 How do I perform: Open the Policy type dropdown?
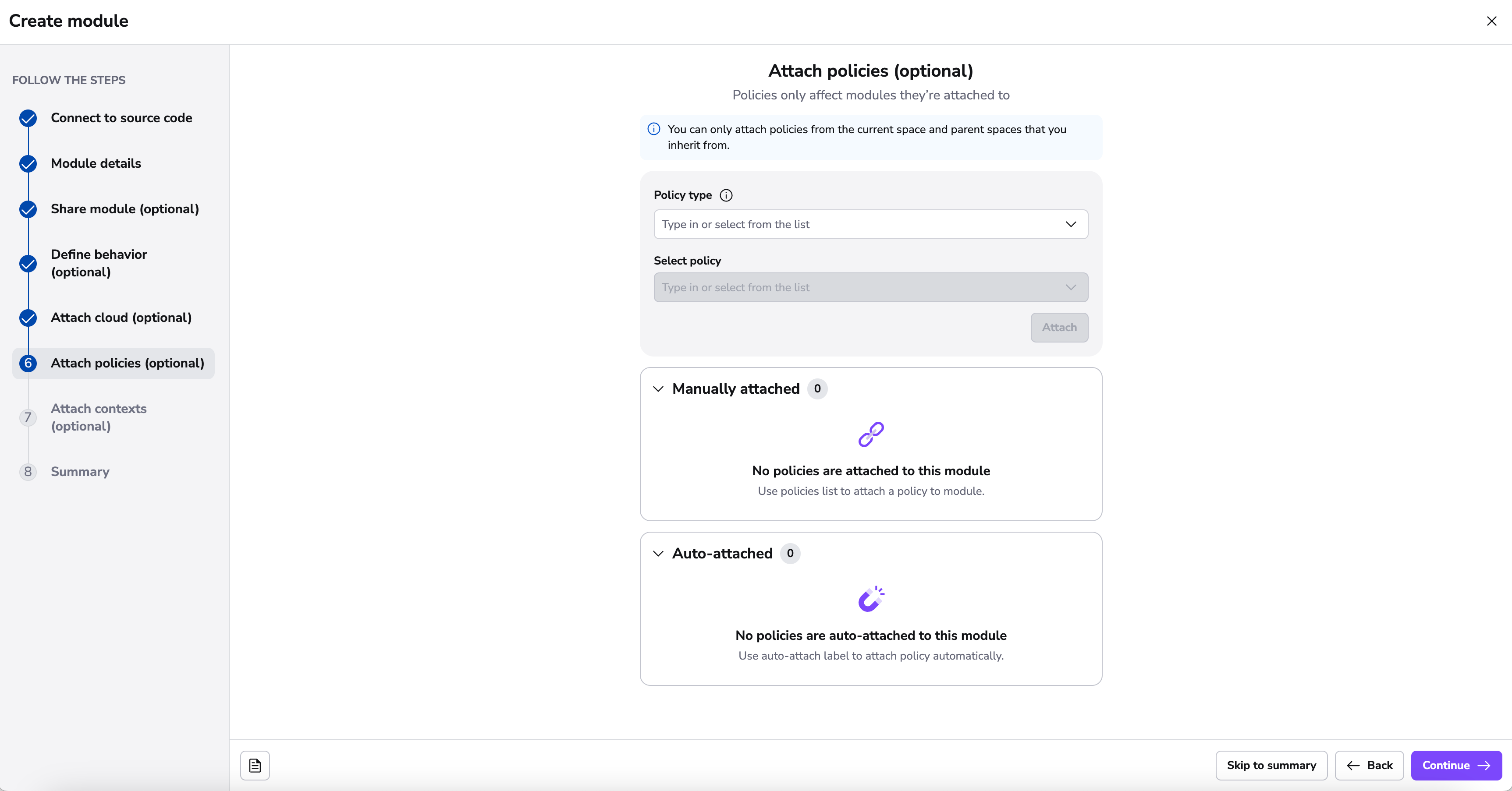coord(870,224)
